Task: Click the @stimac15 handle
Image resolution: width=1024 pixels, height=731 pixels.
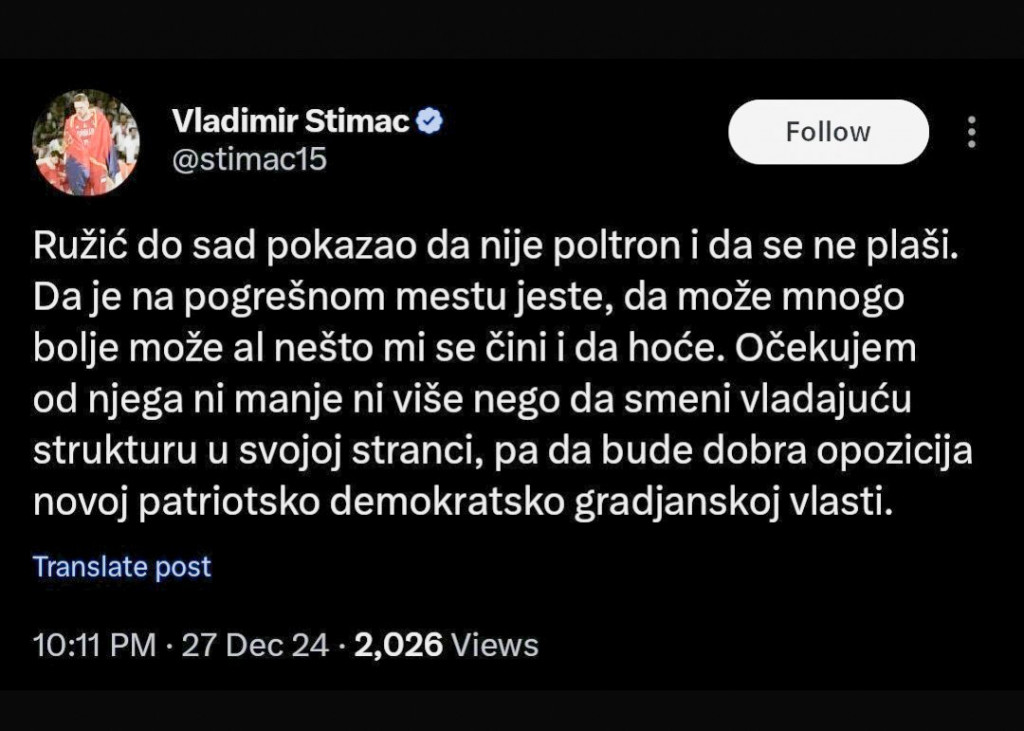Action: click(250, 160)
